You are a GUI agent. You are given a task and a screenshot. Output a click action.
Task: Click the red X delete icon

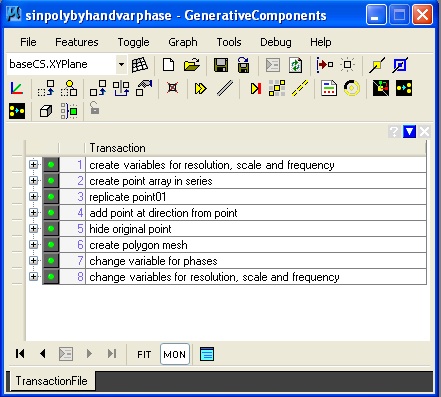(172, 88)
